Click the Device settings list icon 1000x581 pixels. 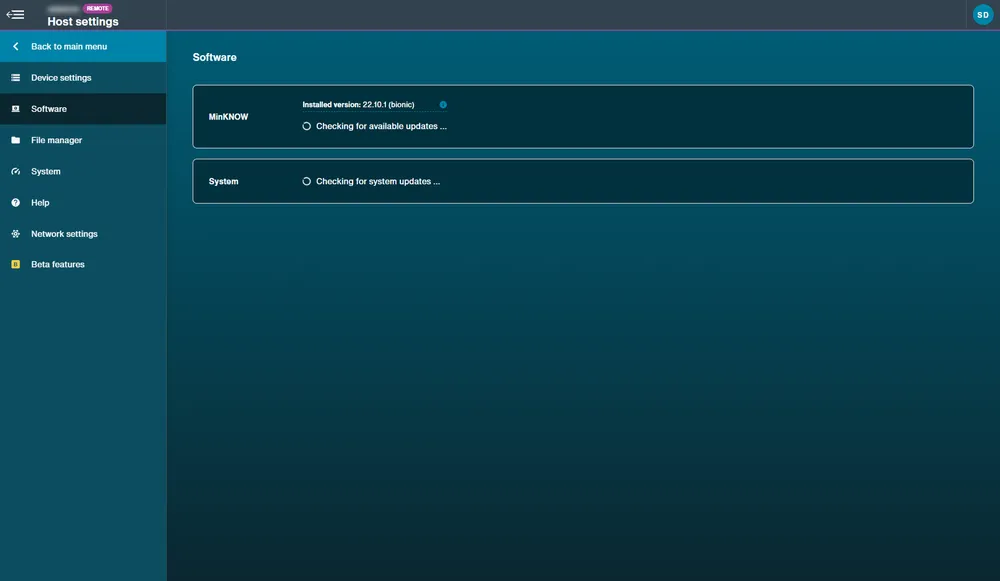pos(15,78)
